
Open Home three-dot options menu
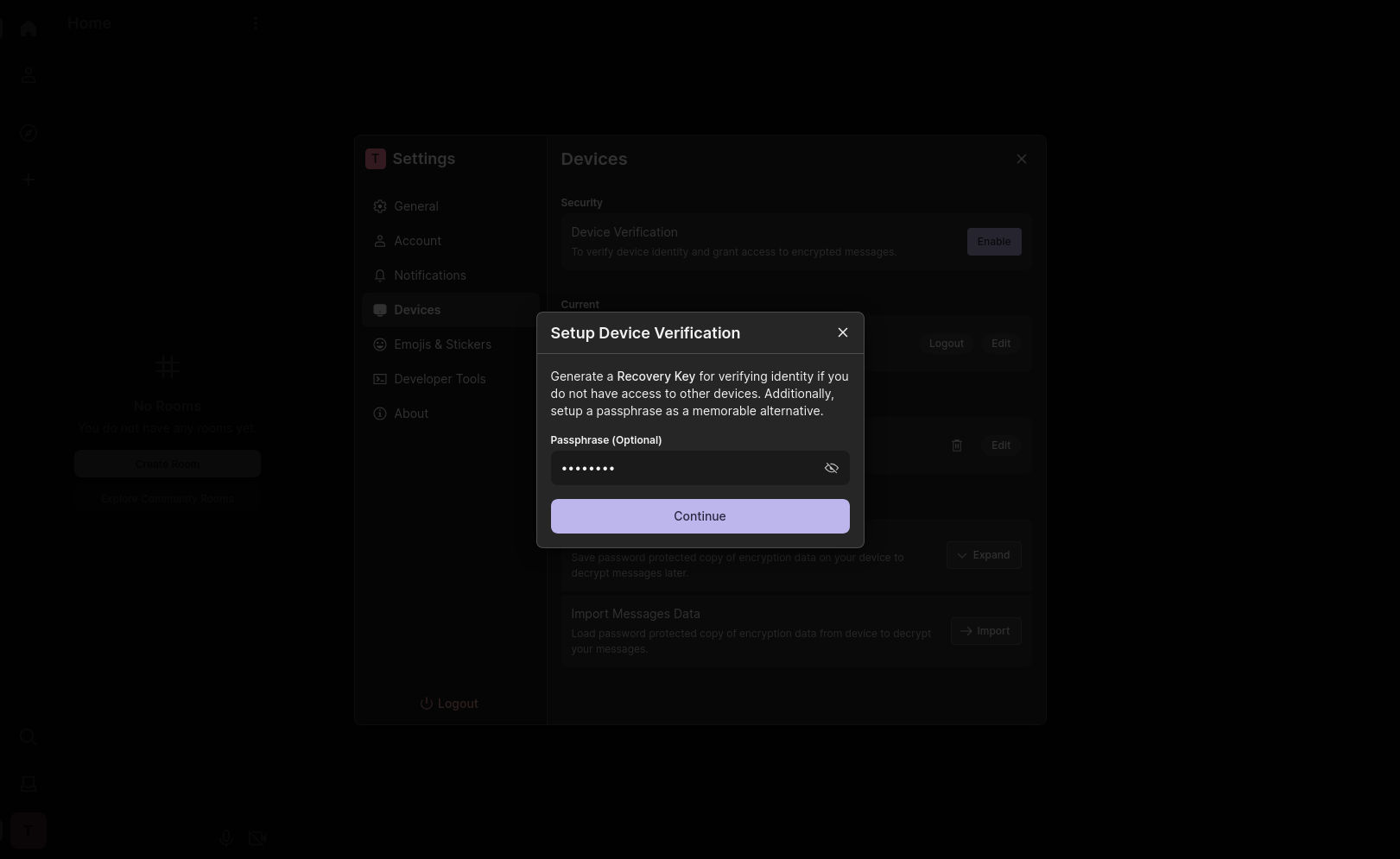click(x=255, y=23)
